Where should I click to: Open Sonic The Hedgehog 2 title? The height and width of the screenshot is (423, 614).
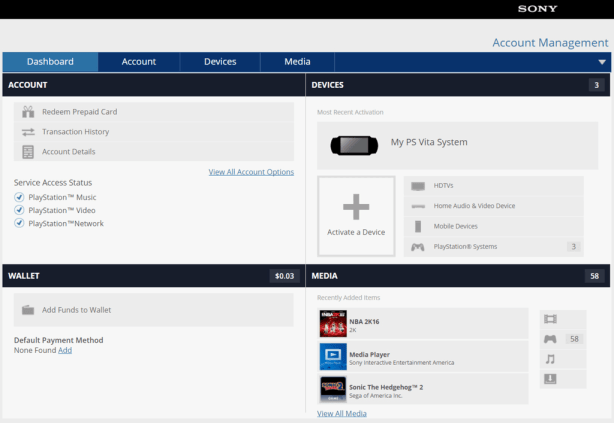pyautogui.click(x=386, y=387)
